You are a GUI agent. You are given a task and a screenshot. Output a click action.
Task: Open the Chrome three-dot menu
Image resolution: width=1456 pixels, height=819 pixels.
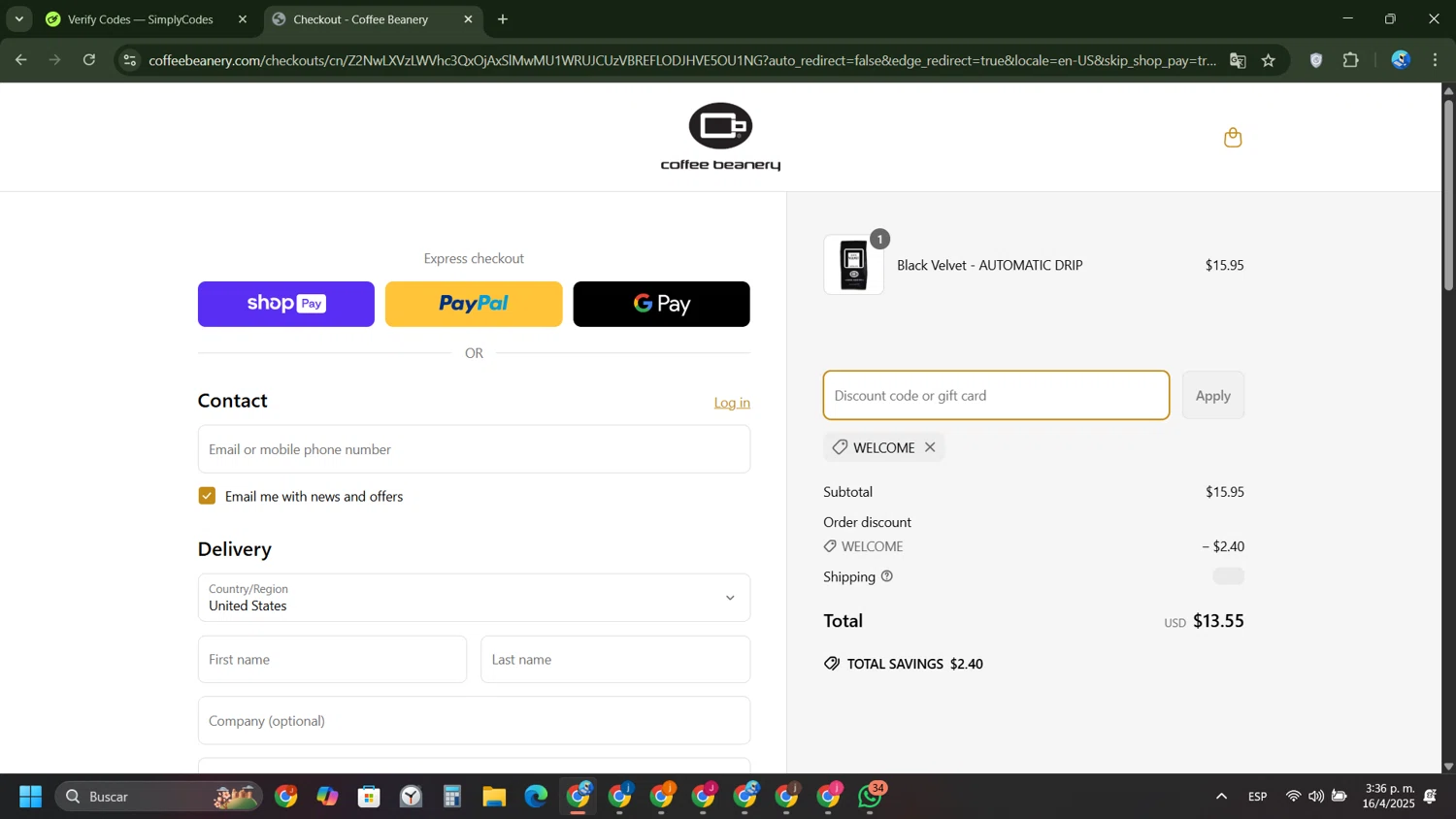1436,60
